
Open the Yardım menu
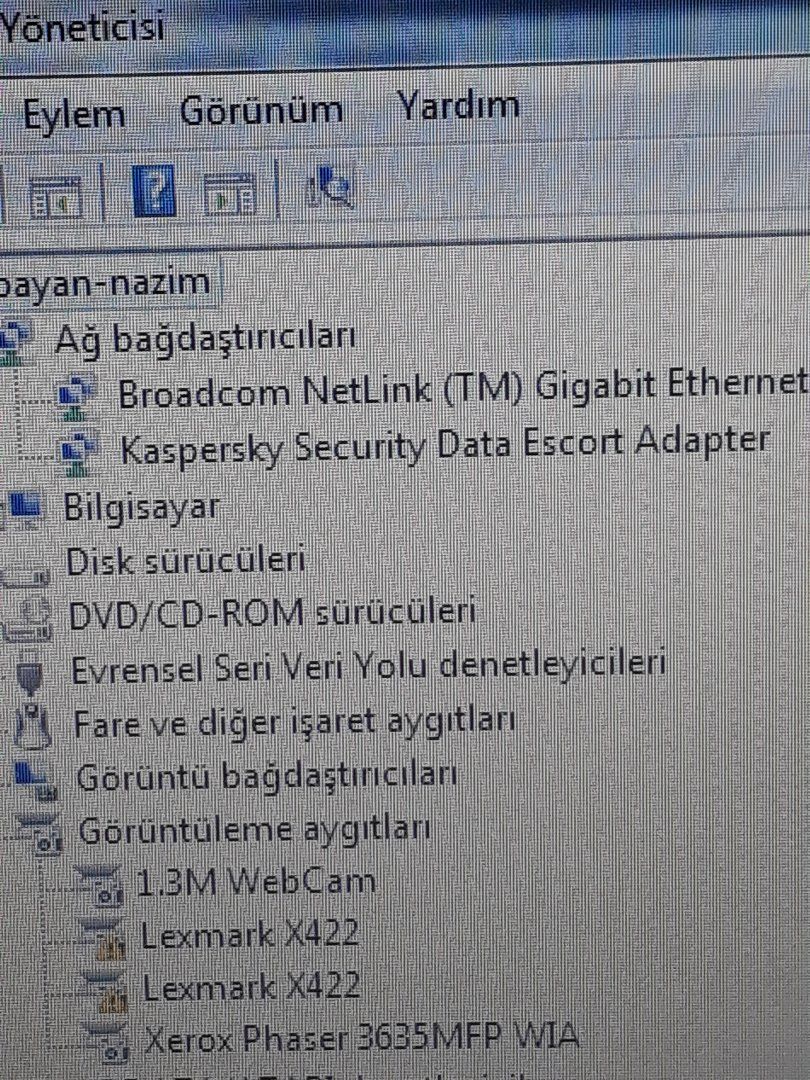pos(458,106)
